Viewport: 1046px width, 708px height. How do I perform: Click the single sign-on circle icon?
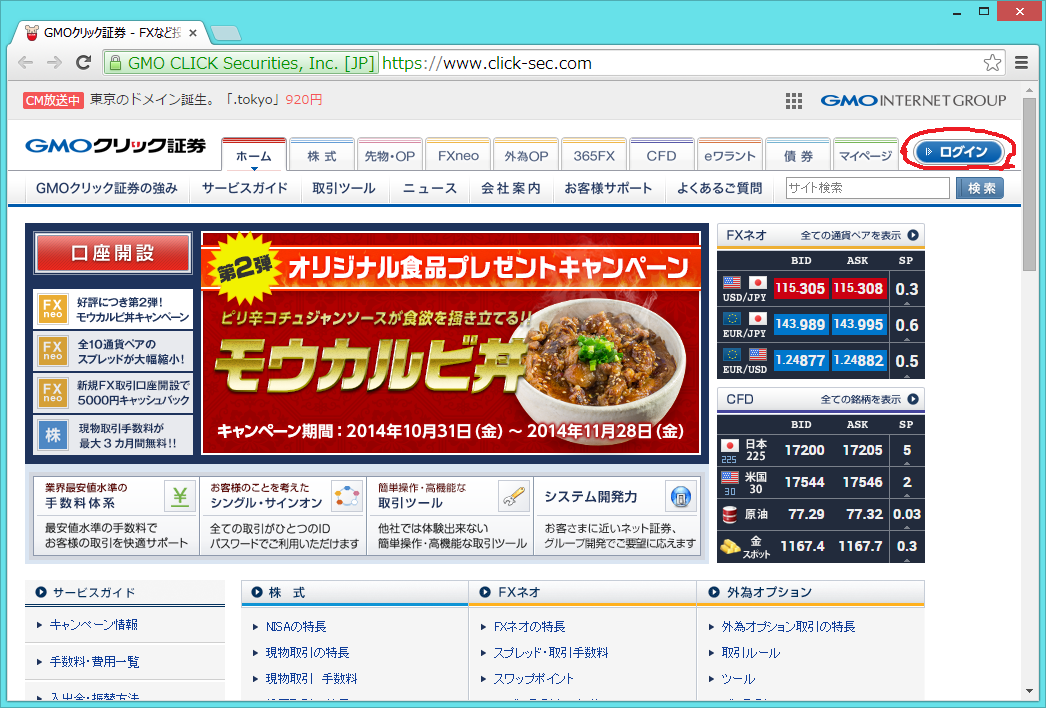click(x=346, y=496)
